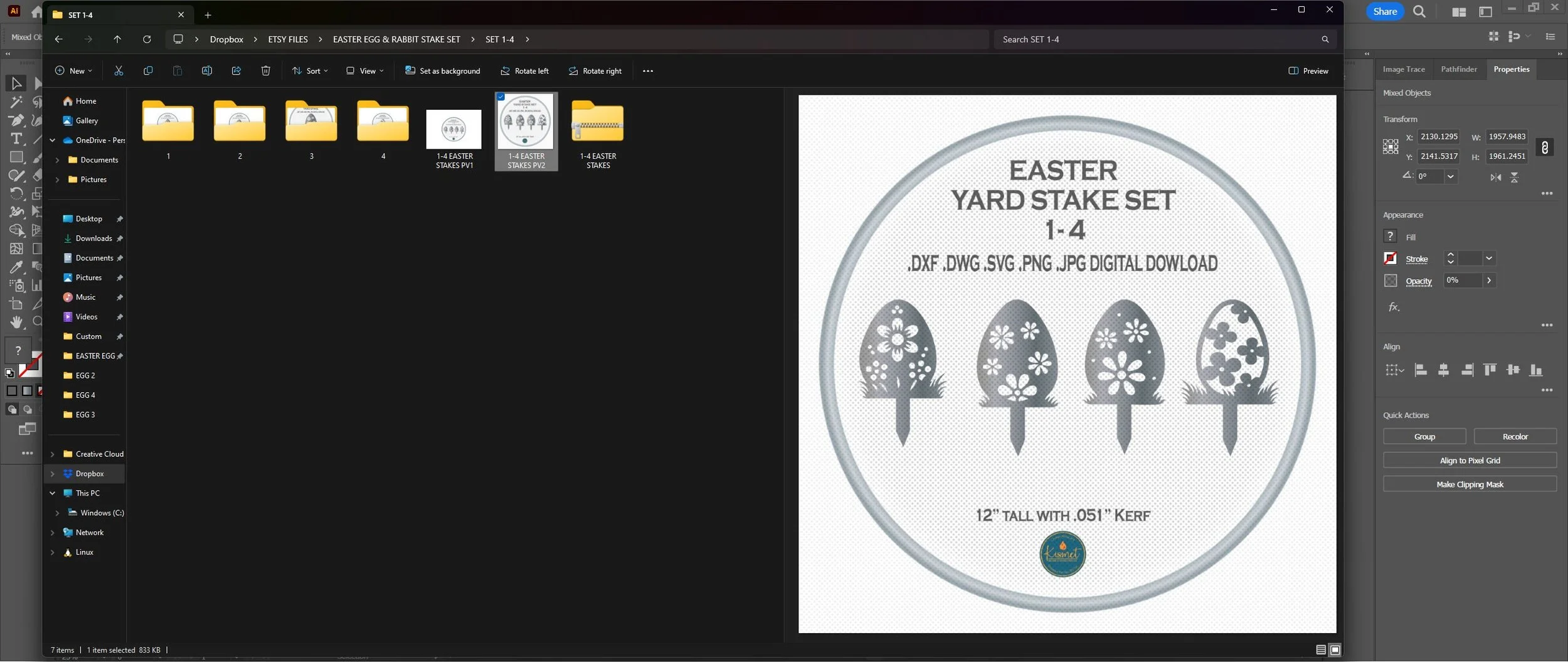Click the Refresh icon in the address bar
Image resolution: width=1568 pixels, height=662 pixels.
click(147, 39)
